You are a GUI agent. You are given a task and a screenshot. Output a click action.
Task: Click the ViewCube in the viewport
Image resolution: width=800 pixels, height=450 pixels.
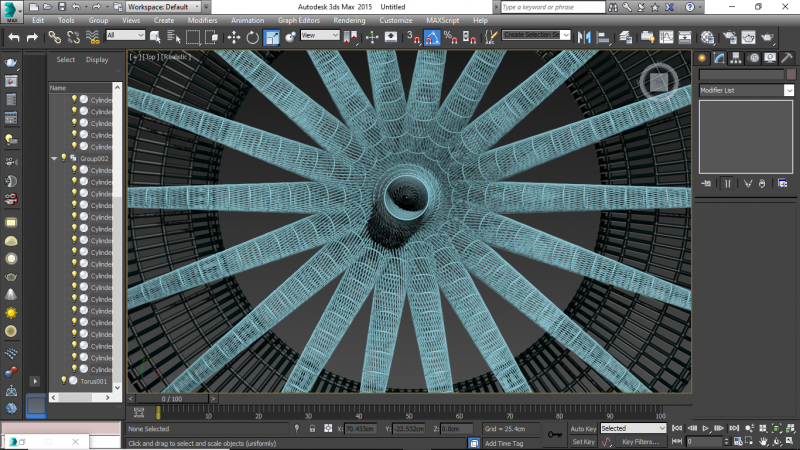click(x=659, y=82)
